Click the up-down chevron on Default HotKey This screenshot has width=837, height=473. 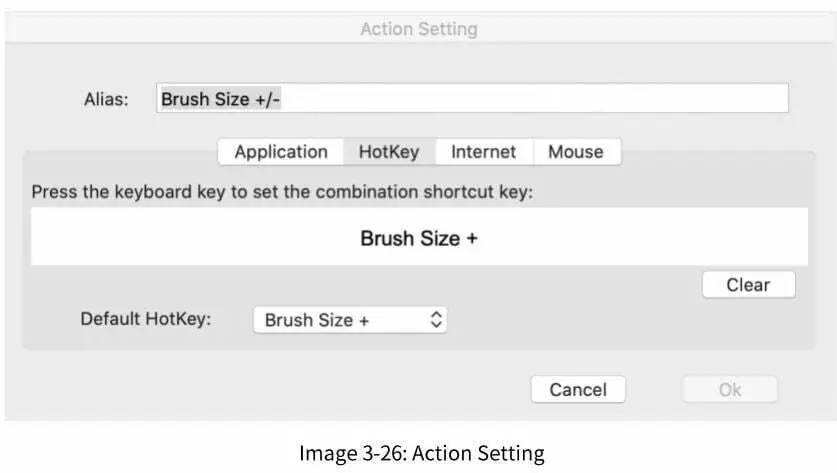[435, 320]
